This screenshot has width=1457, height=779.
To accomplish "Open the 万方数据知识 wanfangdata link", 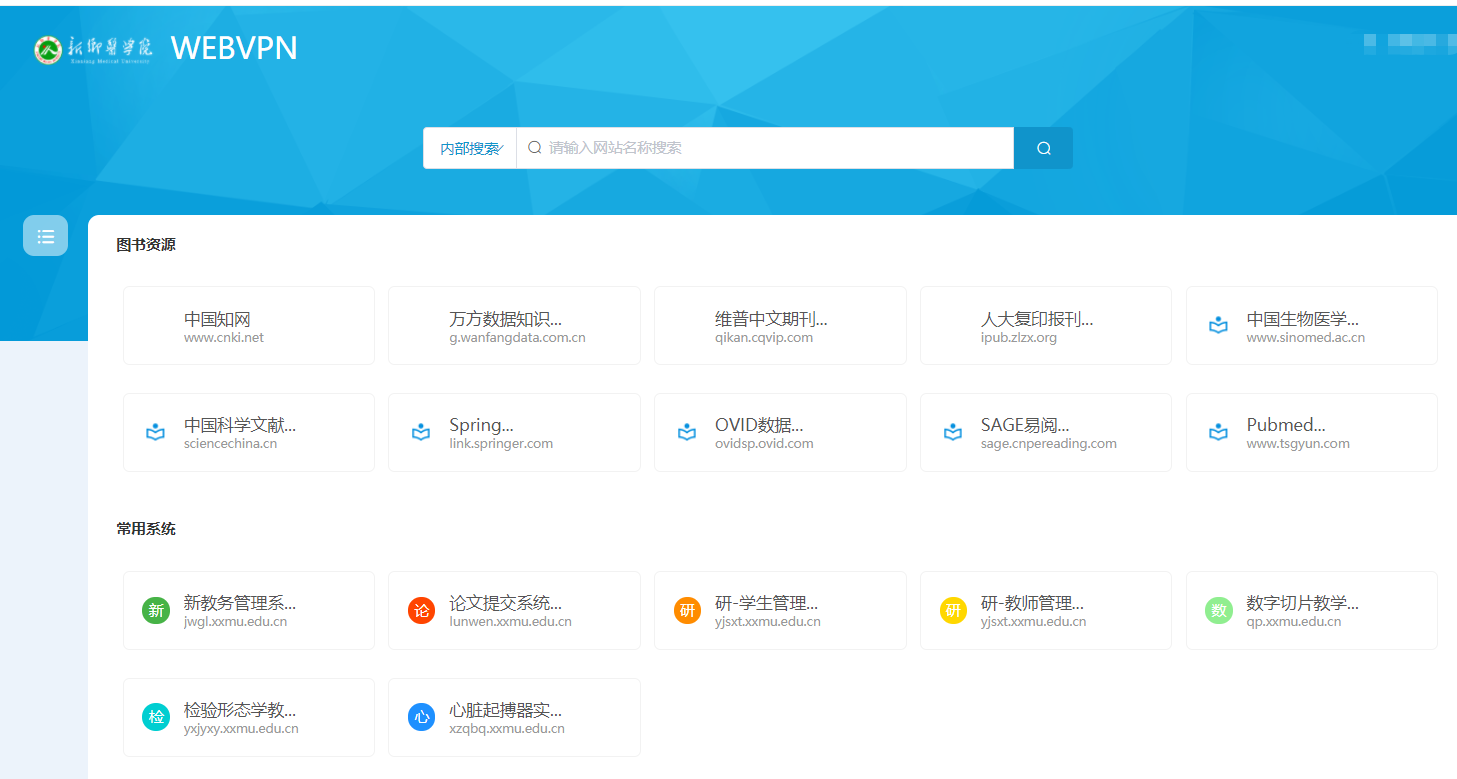I will coord(514,326).
